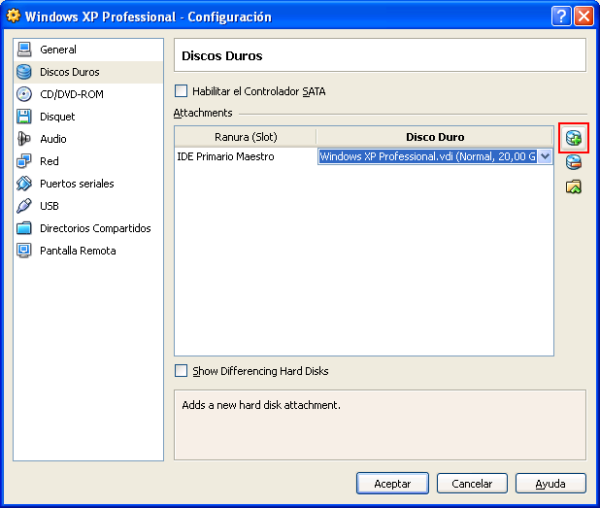Select the CD/DVD-ROM disc icon

(25, 94)
